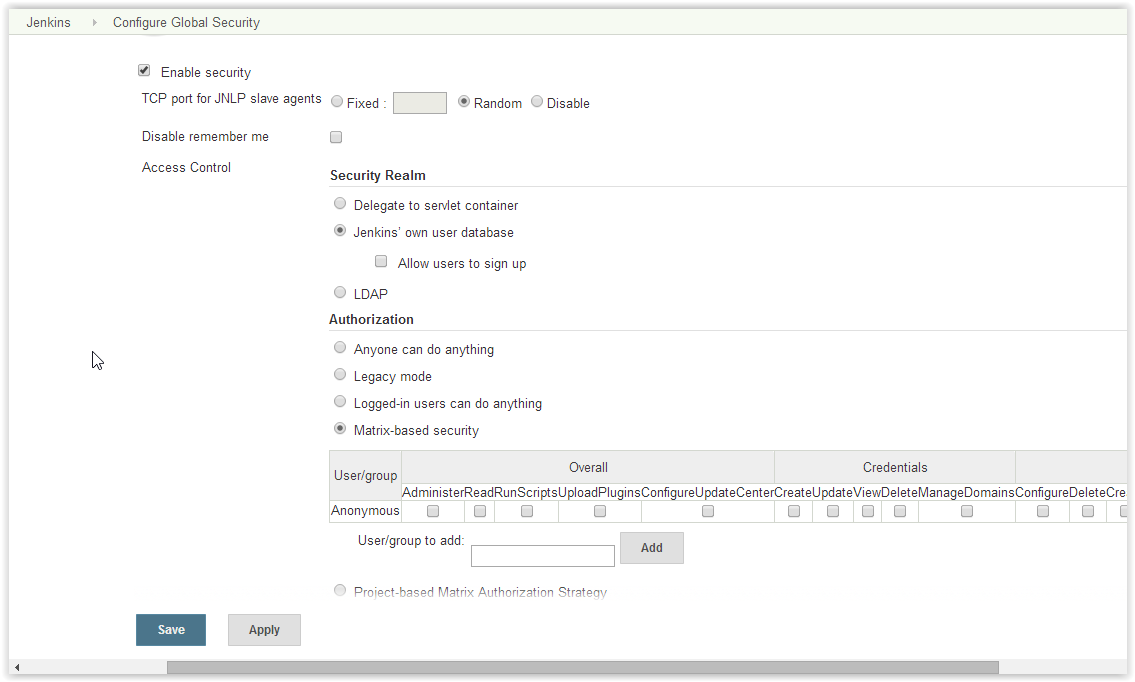Select the Fixed TCP port radio button
The height and width of the screenshot is (682, 1135).
coord(337,101)
